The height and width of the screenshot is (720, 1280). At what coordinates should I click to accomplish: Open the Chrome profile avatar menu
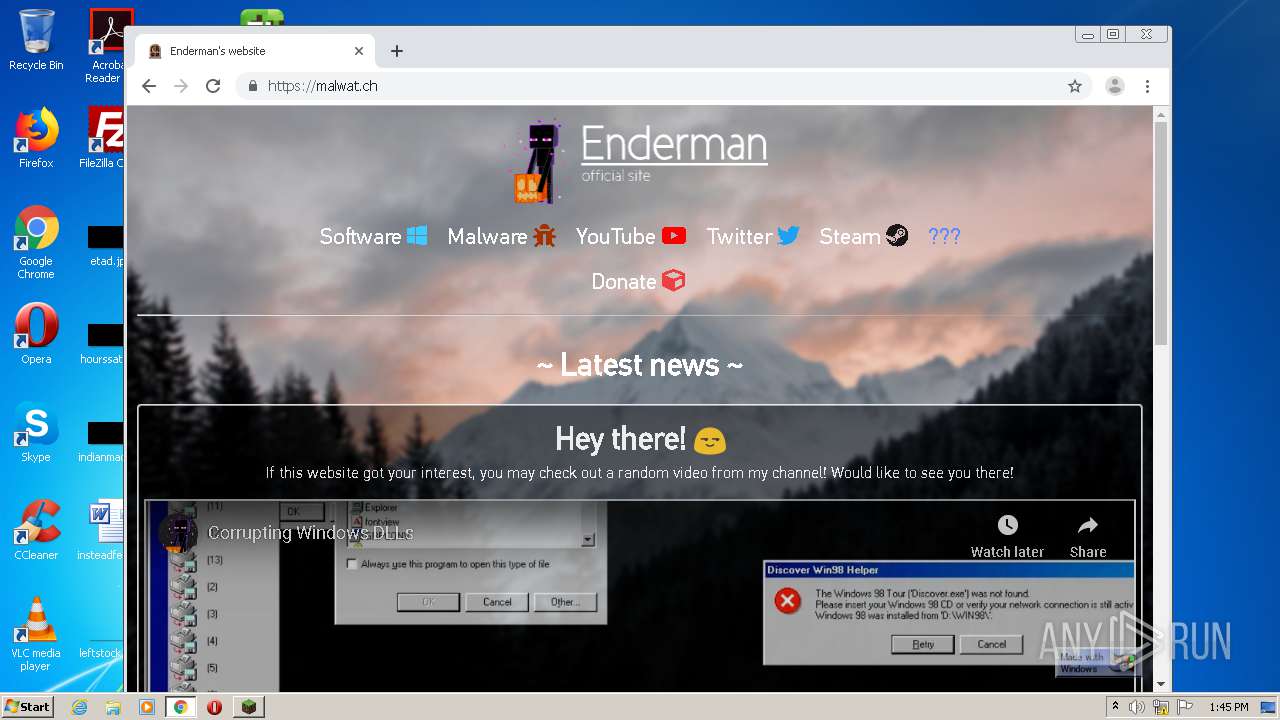click(1114, 86)
